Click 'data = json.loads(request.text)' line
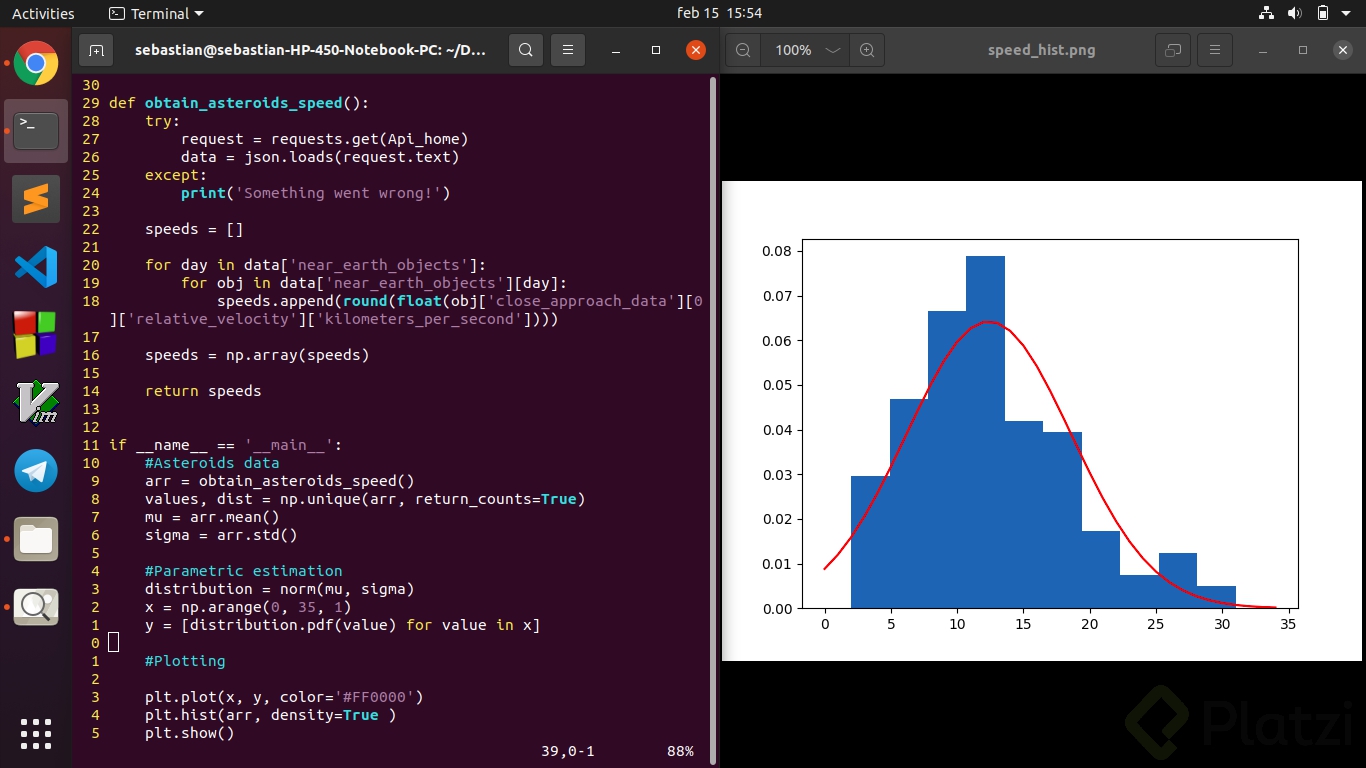The height and width of the screenshot is (768, 1366). [x=320, y=157]
